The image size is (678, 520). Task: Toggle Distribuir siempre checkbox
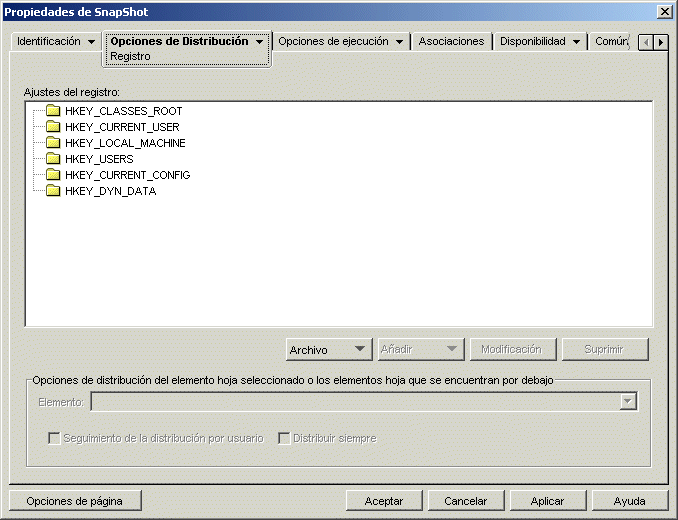click(284, 438)
